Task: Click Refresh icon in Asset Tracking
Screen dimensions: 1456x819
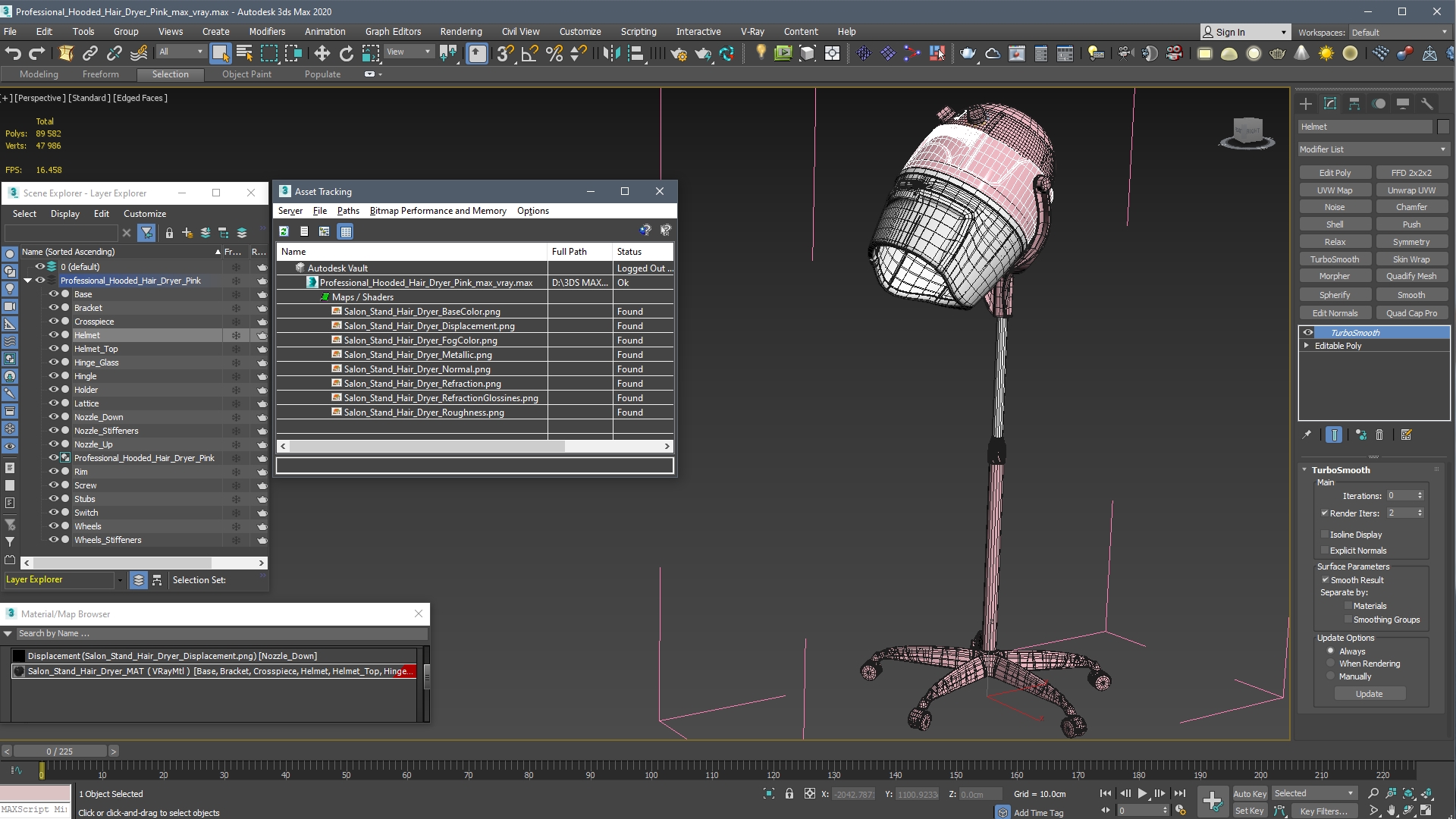Action: point(284,231)
